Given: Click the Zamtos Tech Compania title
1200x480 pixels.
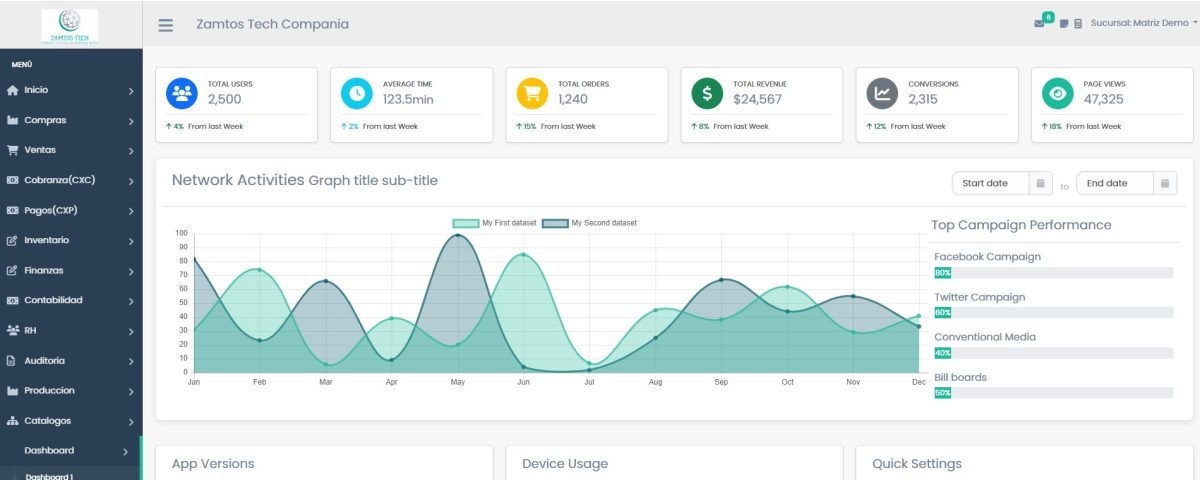Looking at the screenshot, I should [273, 24].
